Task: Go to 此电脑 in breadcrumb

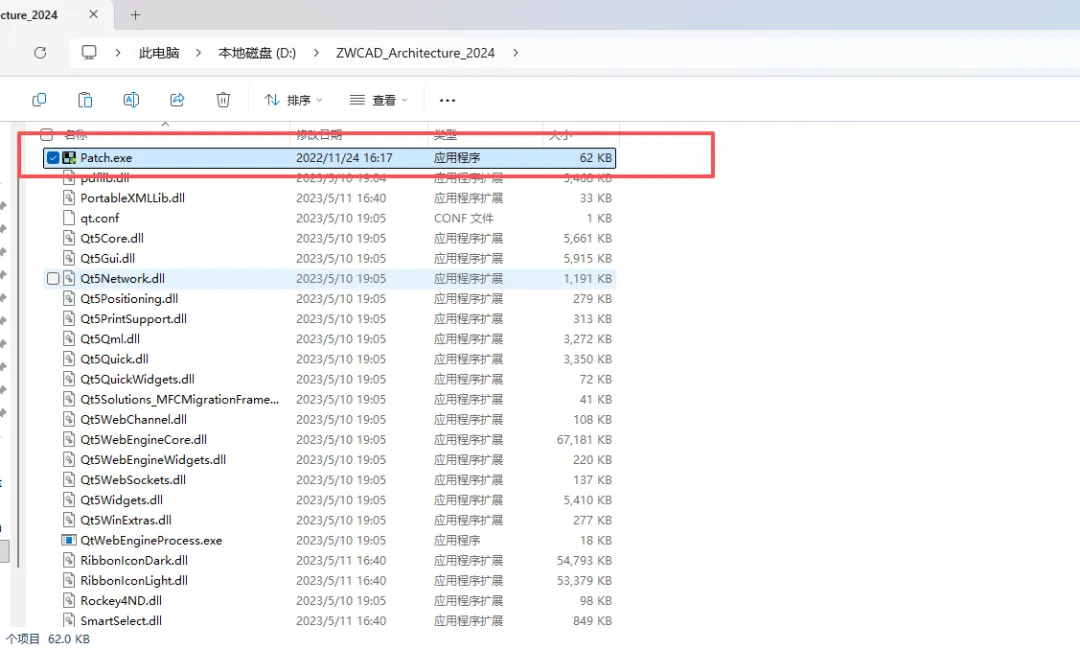Action: (x=159, y=53)
